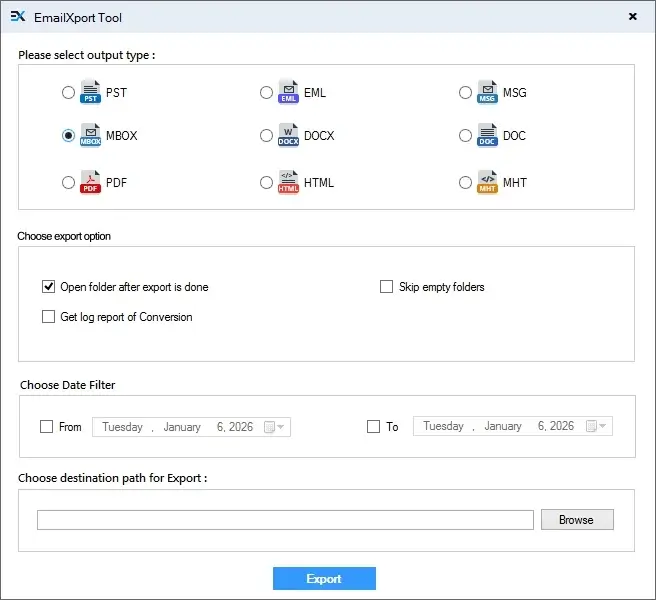
Task: Tick Get log report of Conversion
Action: 48,317
